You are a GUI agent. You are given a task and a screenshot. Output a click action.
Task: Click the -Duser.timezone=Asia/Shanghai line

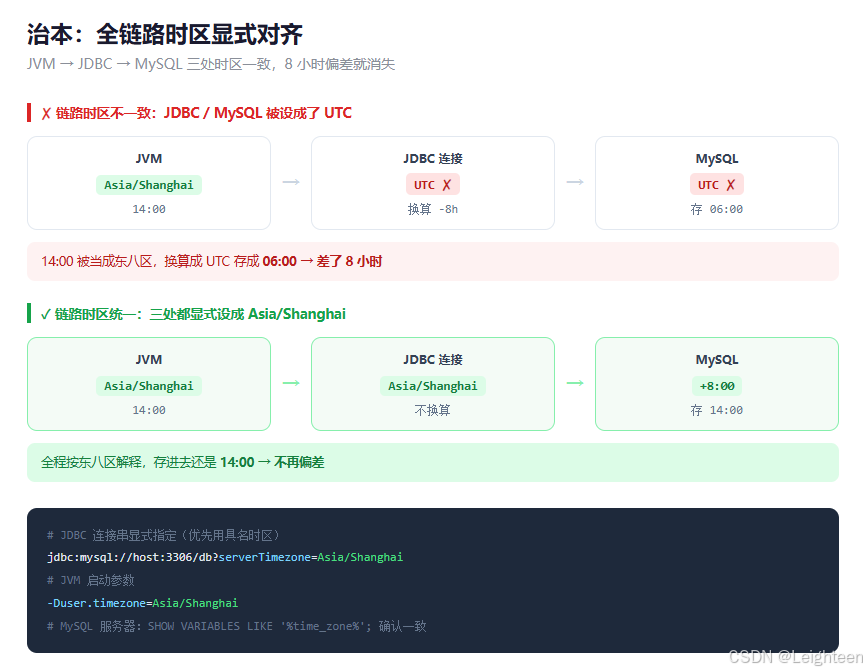pyautogui.click(x=143, y=603)
